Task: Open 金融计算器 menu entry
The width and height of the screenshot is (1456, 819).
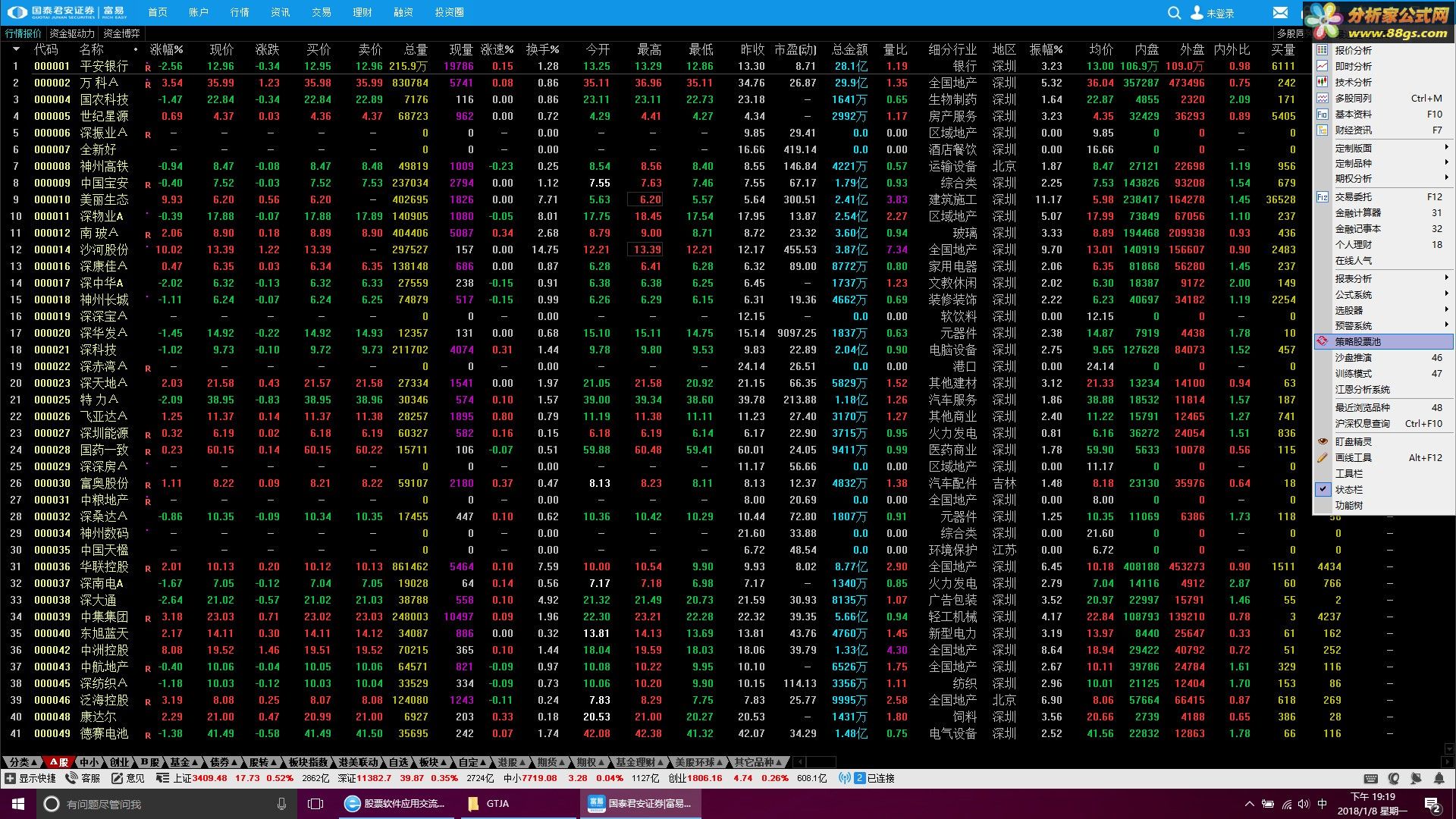Action: coord(1383,213)
